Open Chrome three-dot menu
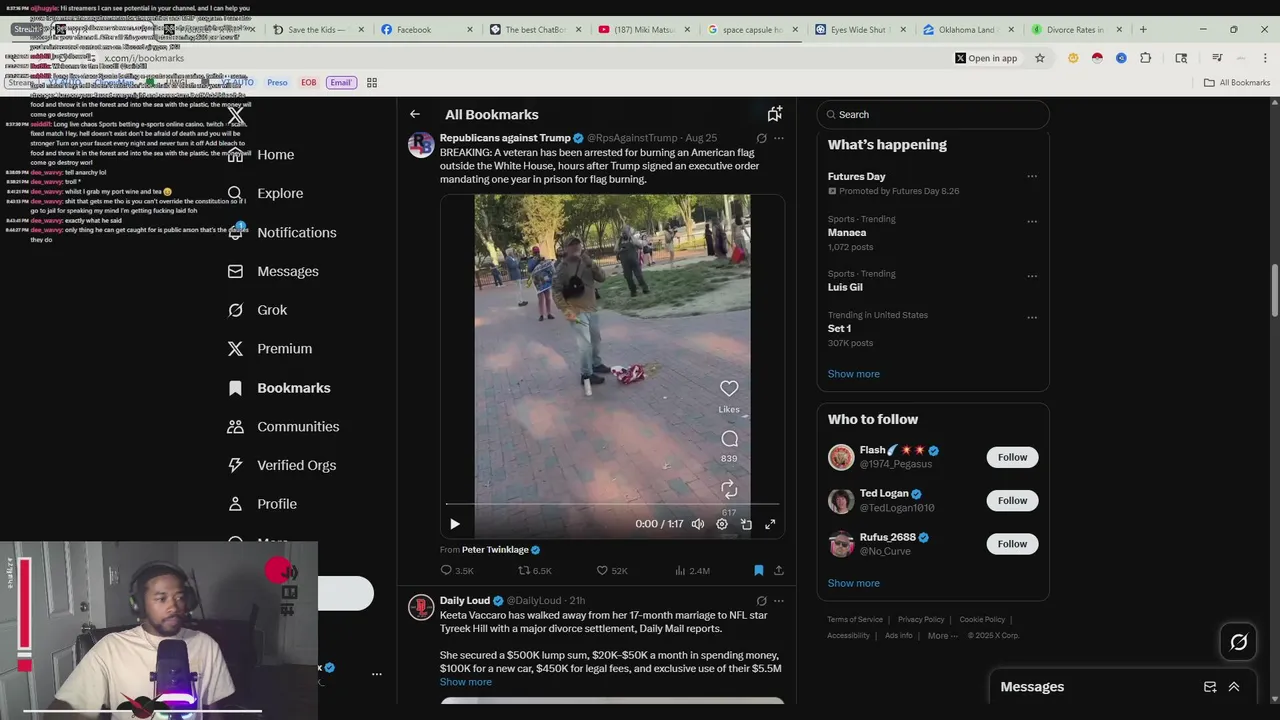Image resolution: width=1280 pixels, height=720 pixels. click(x=1265, y=58)
